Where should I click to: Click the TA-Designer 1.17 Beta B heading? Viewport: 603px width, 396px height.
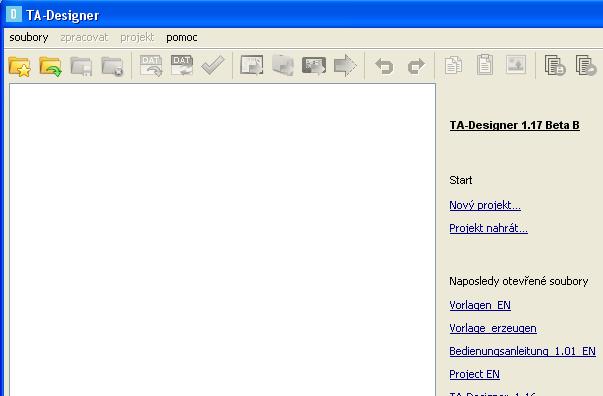pyautogui.click(x=515, y=125)
